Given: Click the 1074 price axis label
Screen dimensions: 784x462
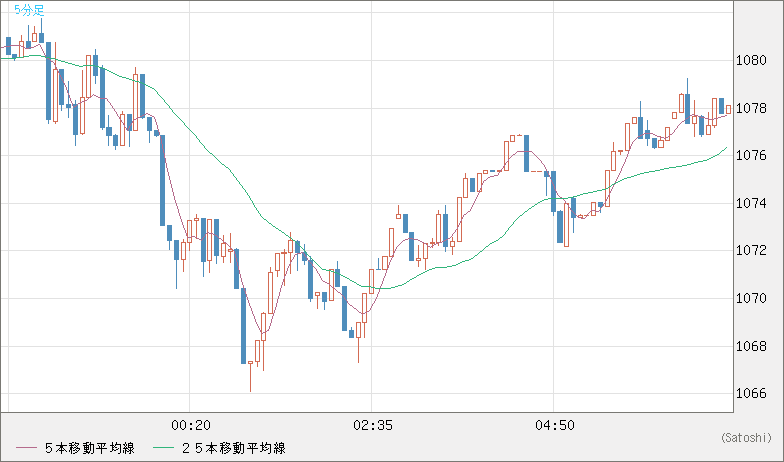Looking at the screenshot, I should [x=752, y=204].
